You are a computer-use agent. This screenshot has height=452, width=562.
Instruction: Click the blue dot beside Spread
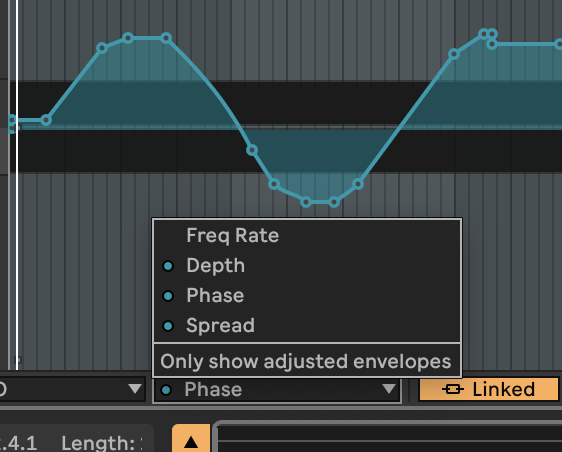168,326
